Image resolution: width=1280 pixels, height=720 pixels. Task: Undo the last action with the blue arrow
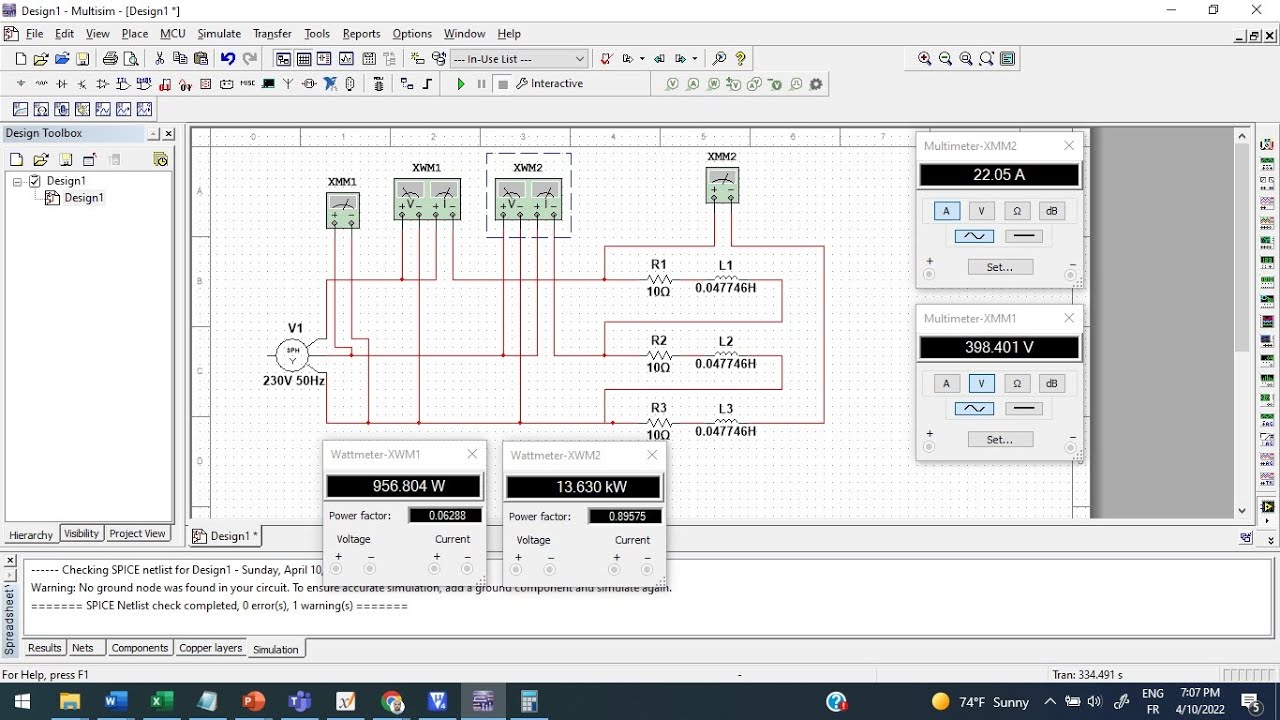(228, 59)
